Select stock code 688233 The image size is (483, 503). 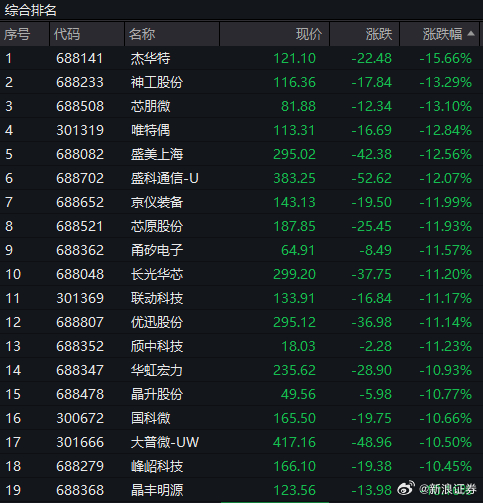(80, 82)
